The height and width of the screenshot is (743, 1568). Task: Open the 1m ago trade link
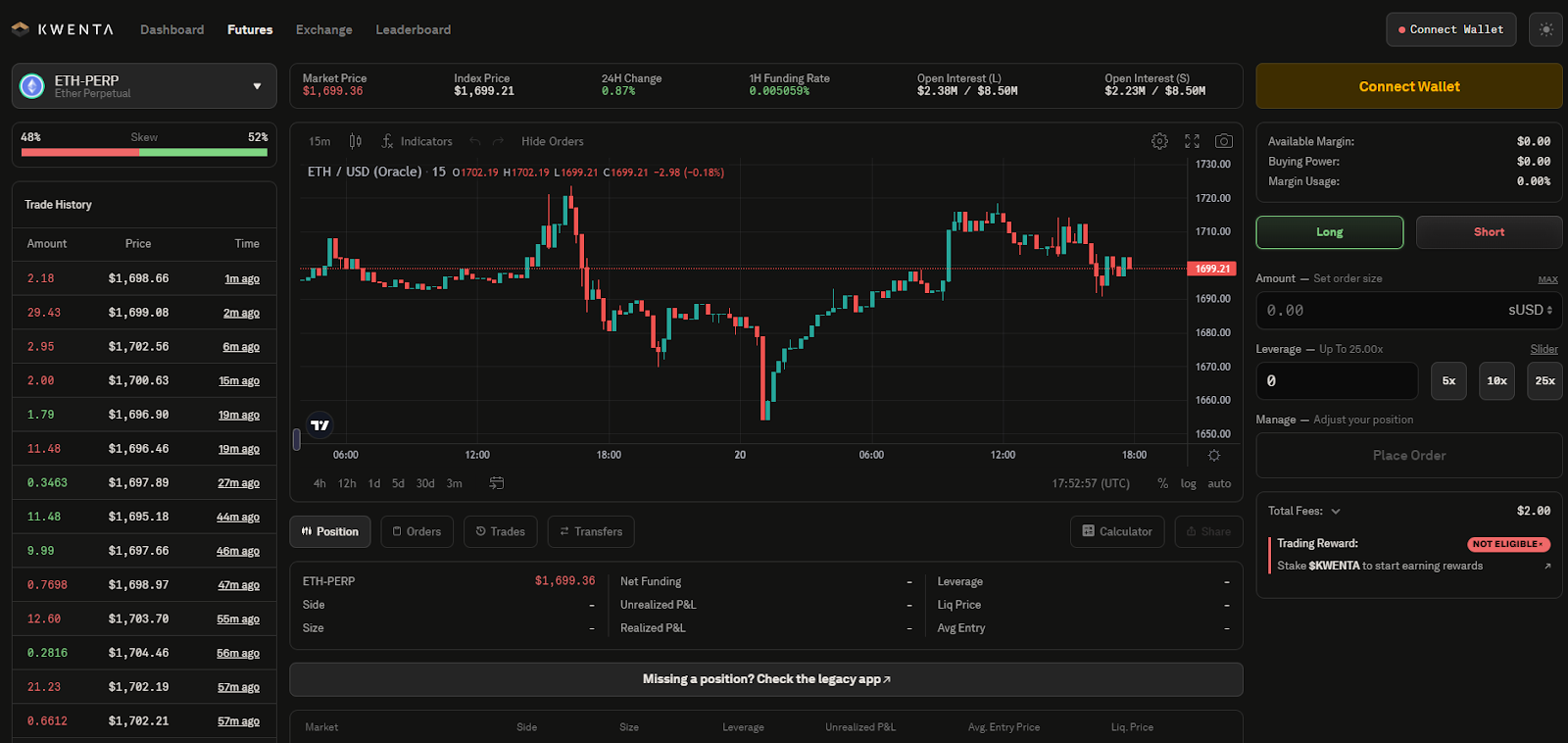(x=242, y=278)
